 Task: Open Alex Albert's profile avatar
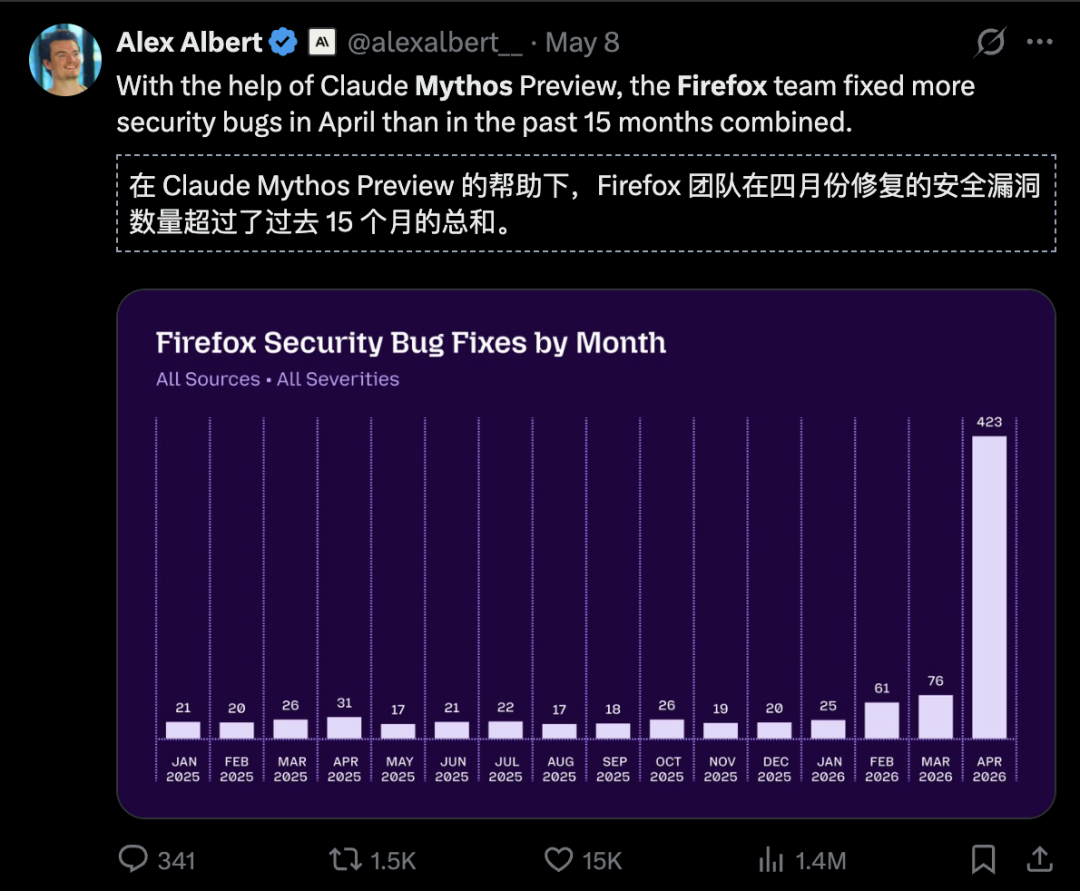(65, 60)
